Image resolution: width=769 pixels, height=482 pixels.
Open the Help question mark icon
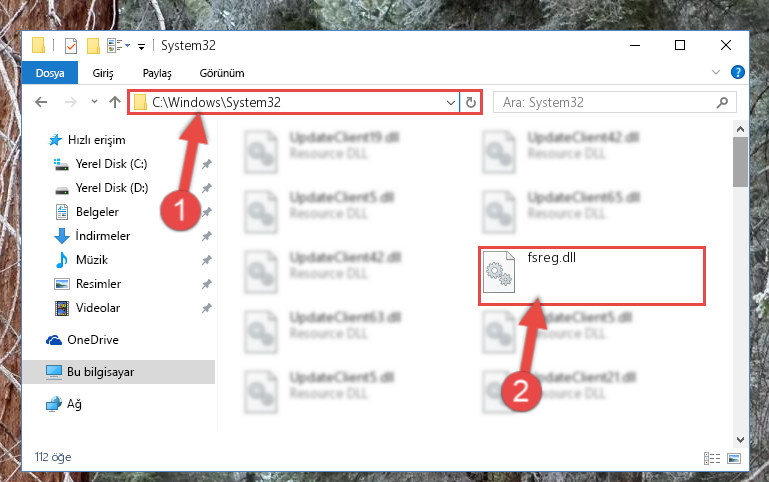point(738,72)
